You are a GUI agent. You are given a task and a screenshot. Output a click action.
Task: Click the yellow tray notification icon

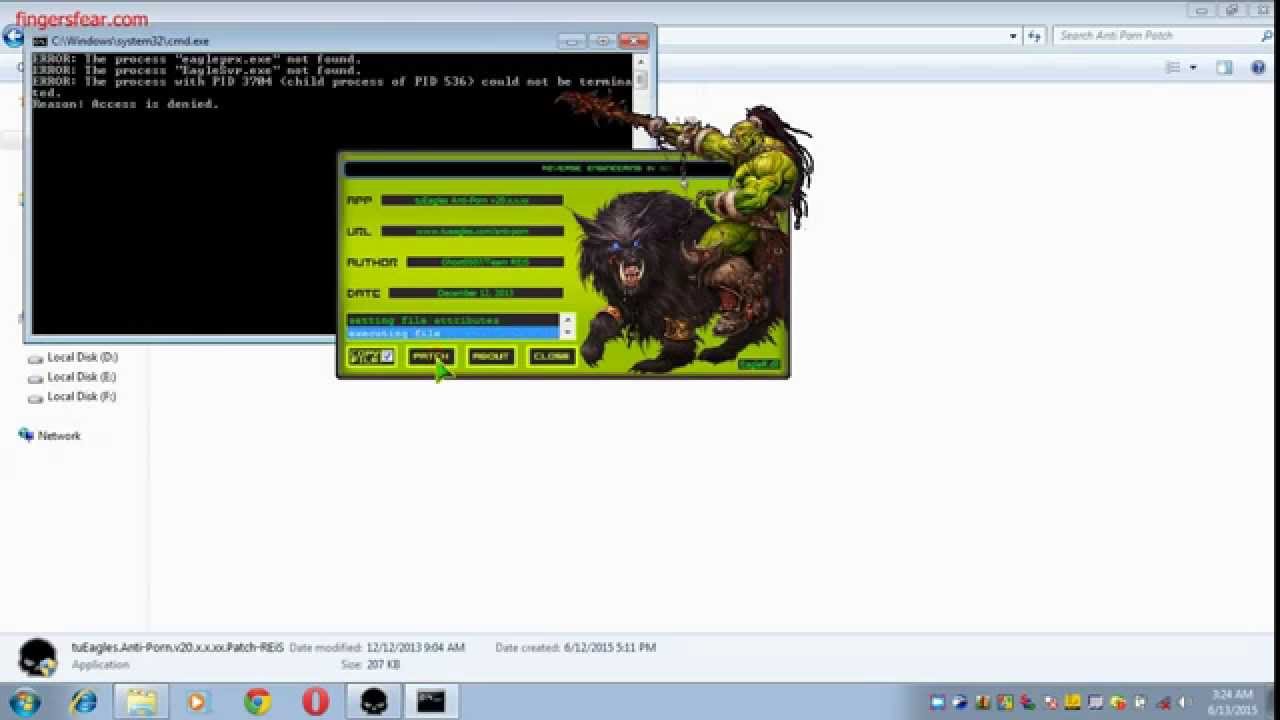pos(1073,702)
